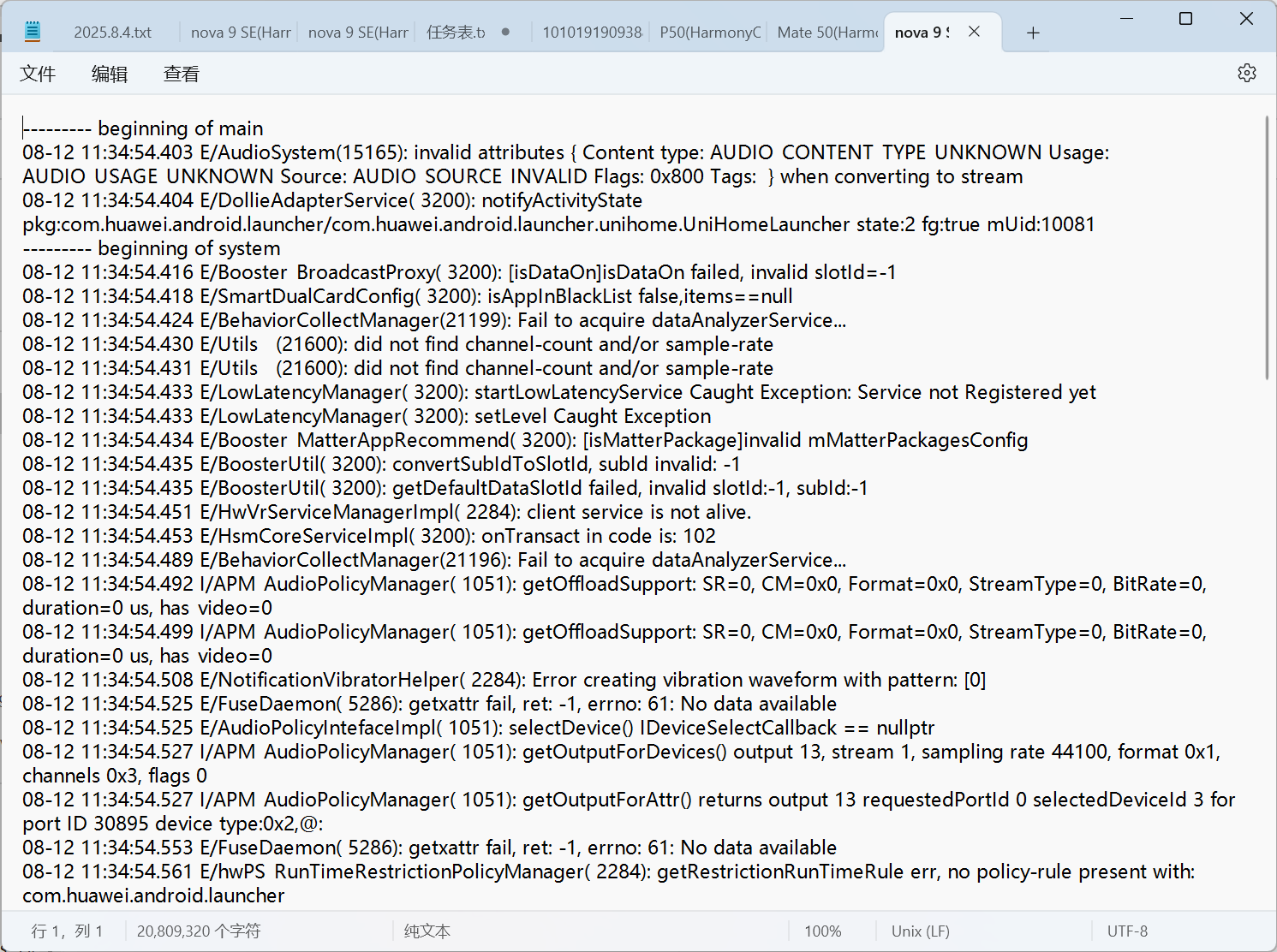Image resolution: width=1277 pixels, height=952 pixels.
Task: Click the UTF-8 encoding indicator
Action: pos(1127,931)
